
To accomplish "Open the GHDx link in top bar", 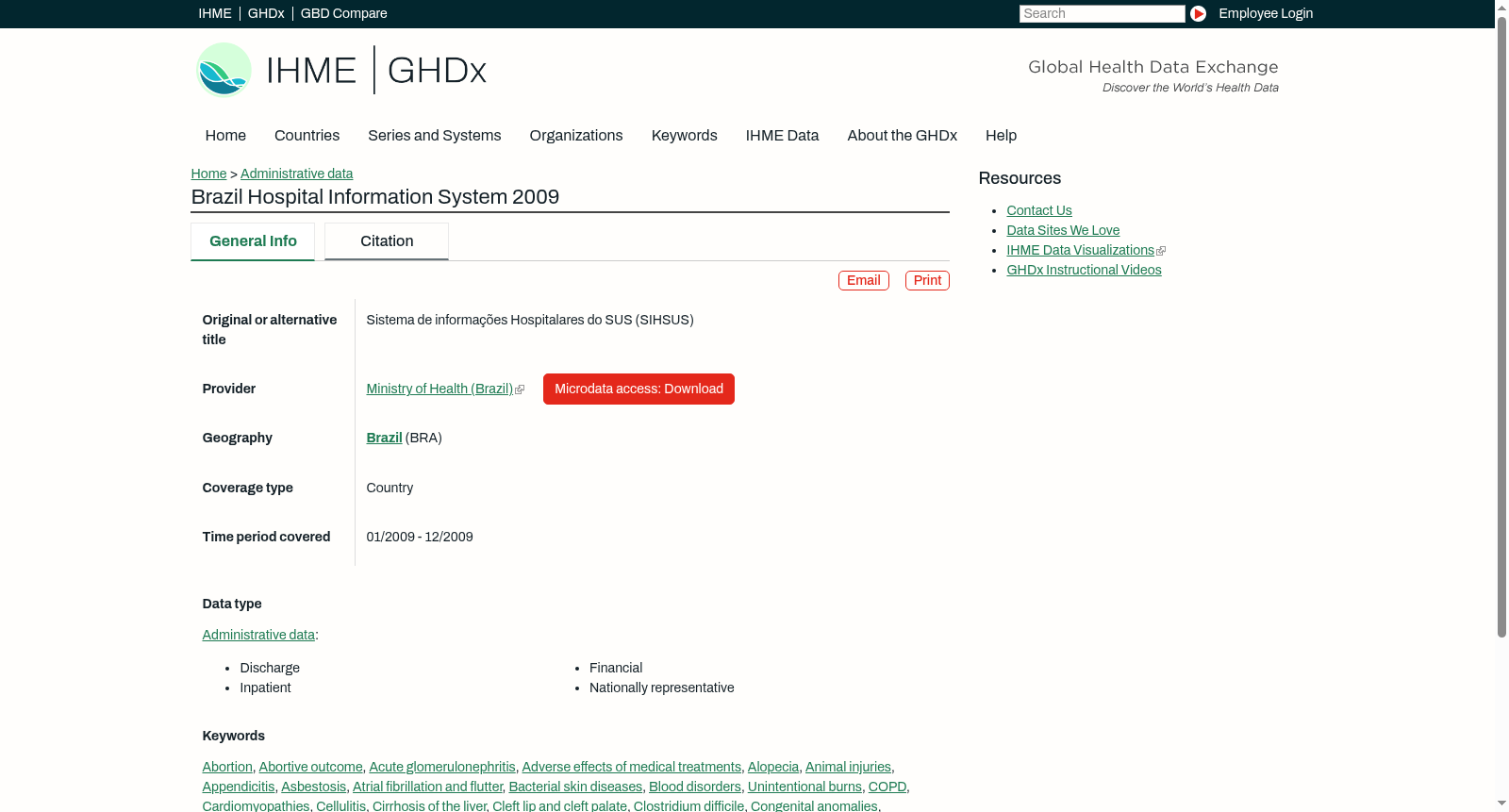I will [266, 13].
